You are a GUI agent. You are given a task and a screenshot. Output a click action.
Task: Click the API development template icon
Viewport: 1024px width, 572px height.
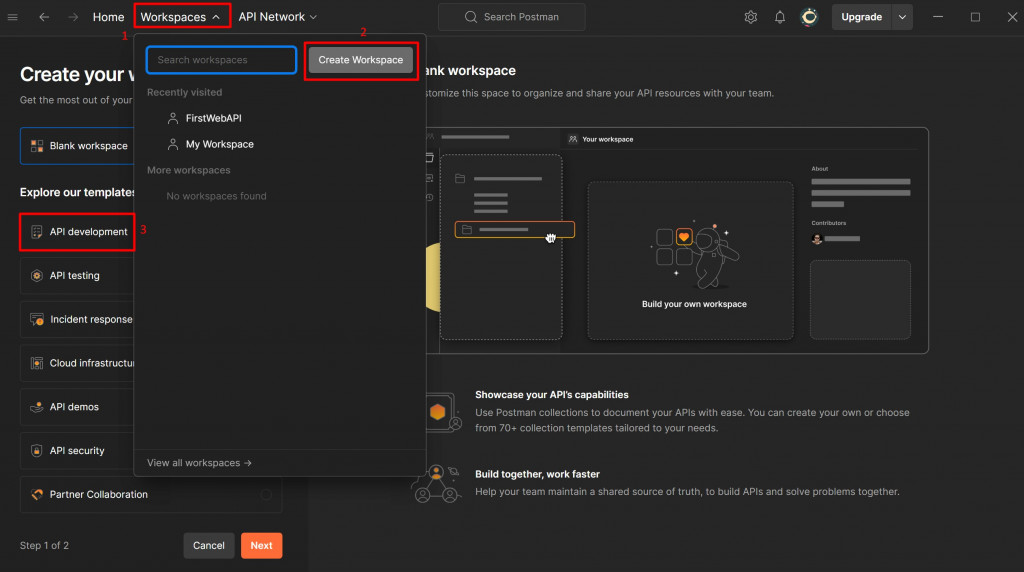pyautogui.click(x=37, y=232)
